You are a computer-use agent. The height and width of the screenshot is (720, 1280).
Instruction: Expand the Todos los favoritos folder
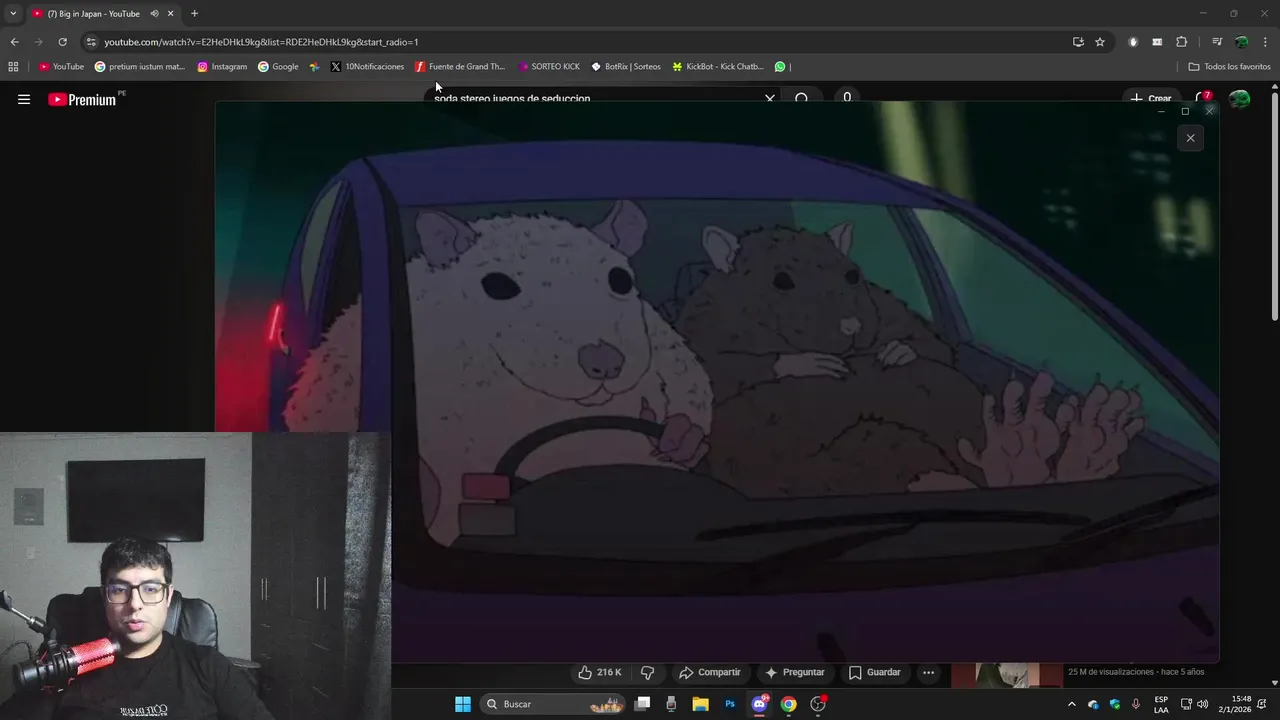(1229, 67)
